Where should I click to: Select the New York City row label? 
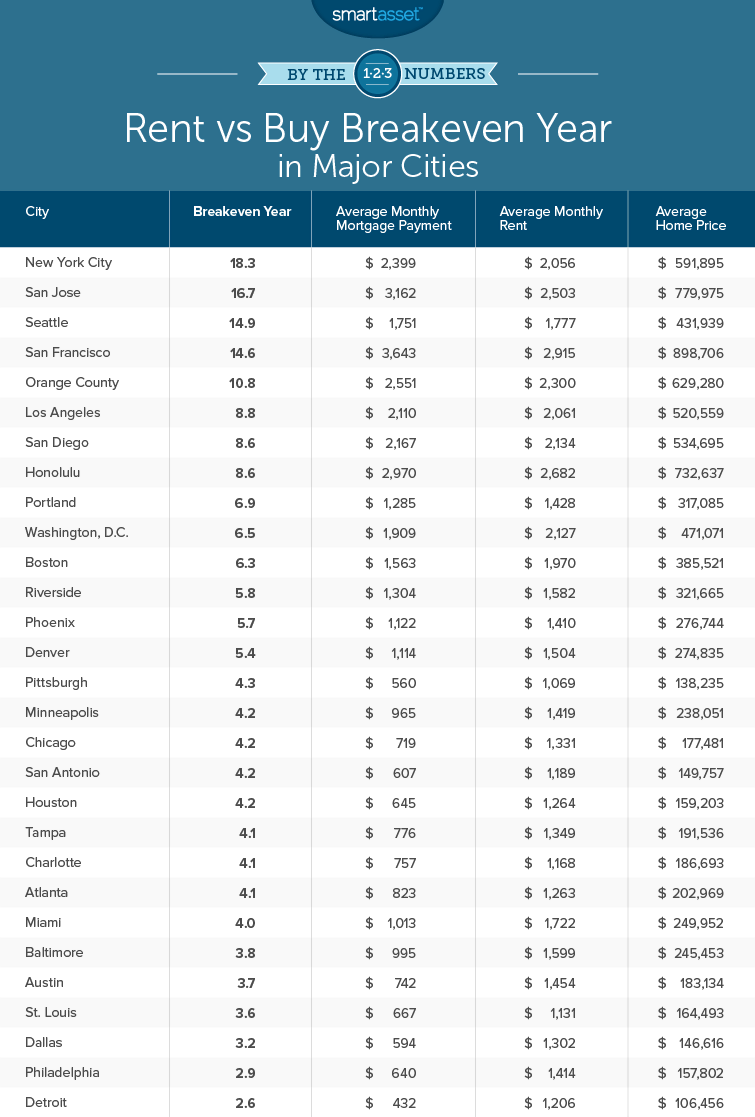[68, 263]
